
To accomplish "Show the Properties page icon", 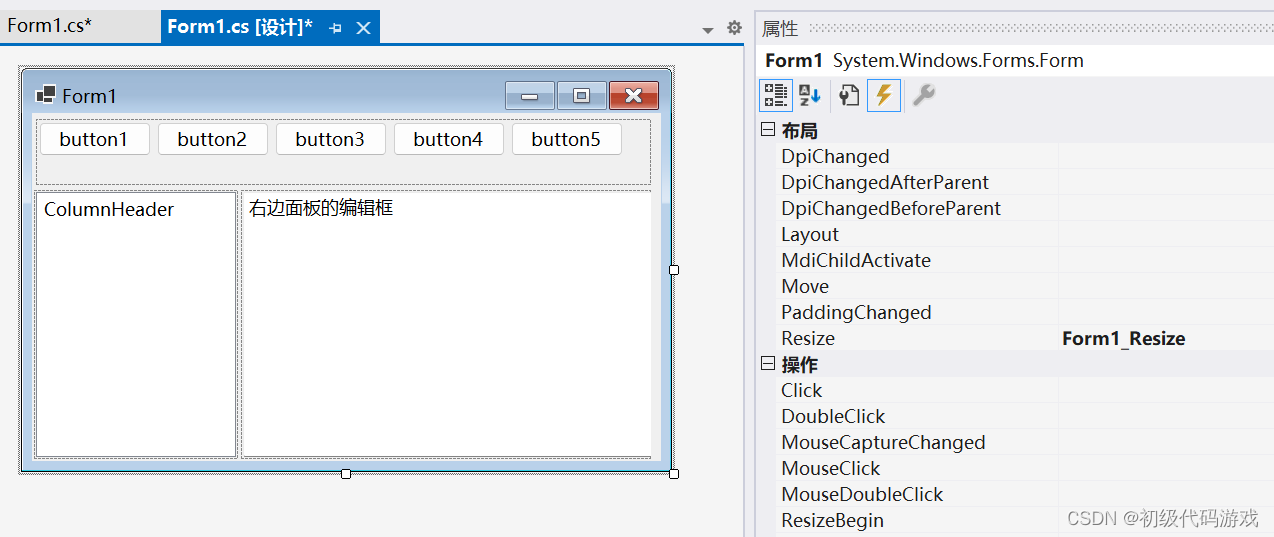I will [848, 95].
